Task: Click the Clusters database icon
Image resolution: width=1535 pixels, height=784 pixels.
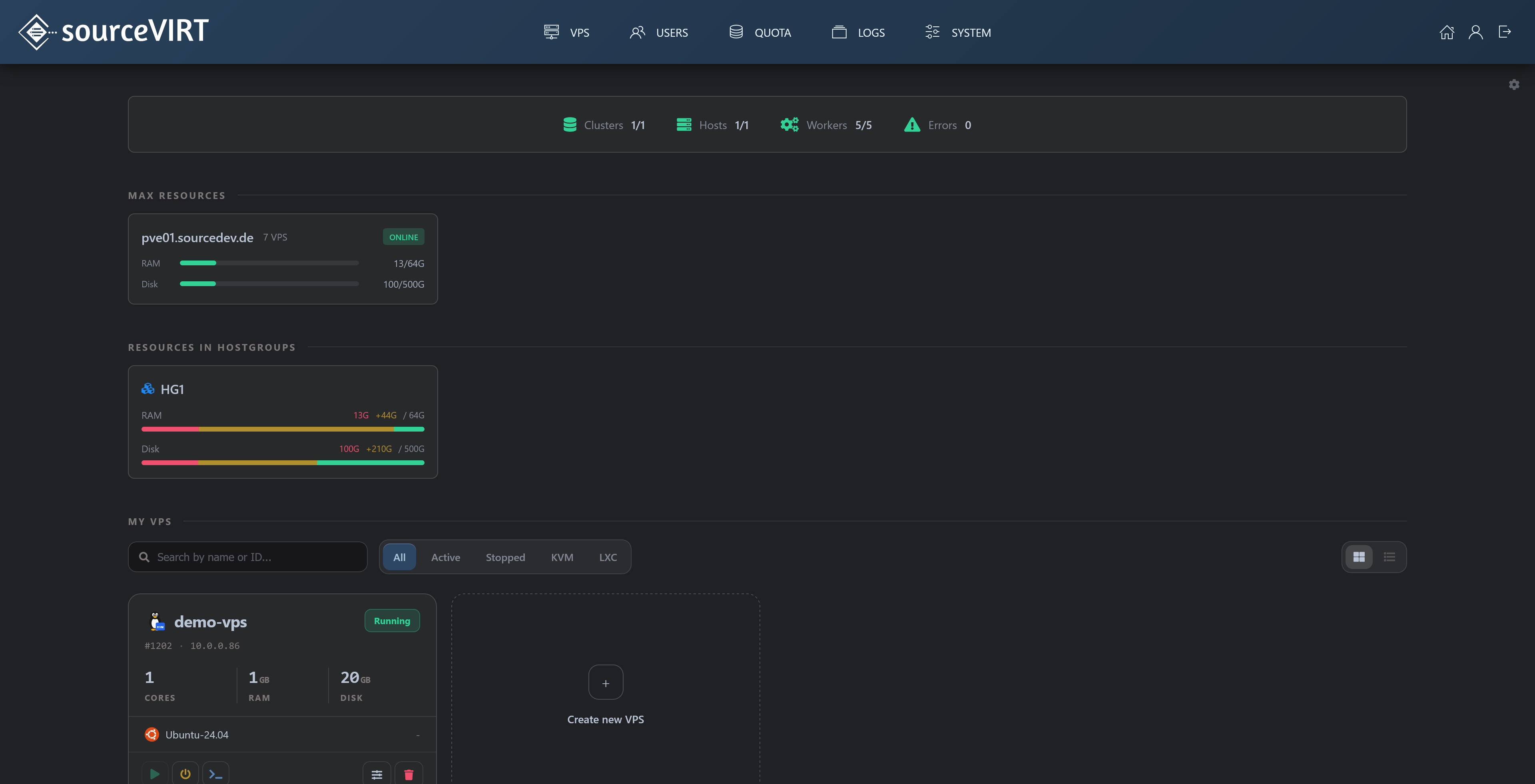Action: (570, 125)
